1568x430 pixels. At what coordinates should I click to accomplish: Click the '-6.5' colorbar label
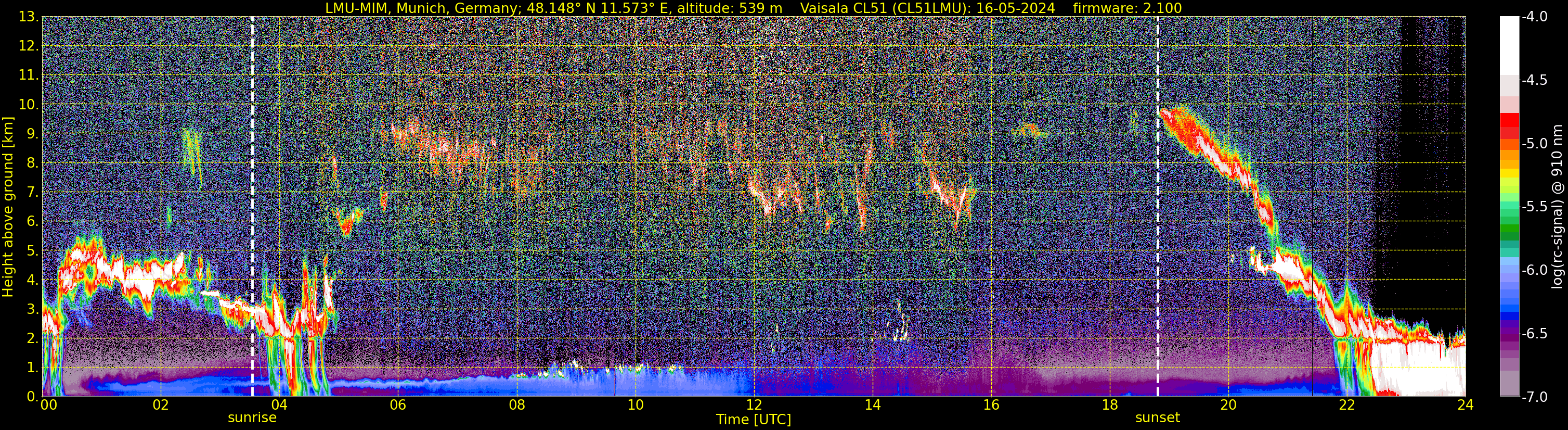click(x=1534, y=334)
